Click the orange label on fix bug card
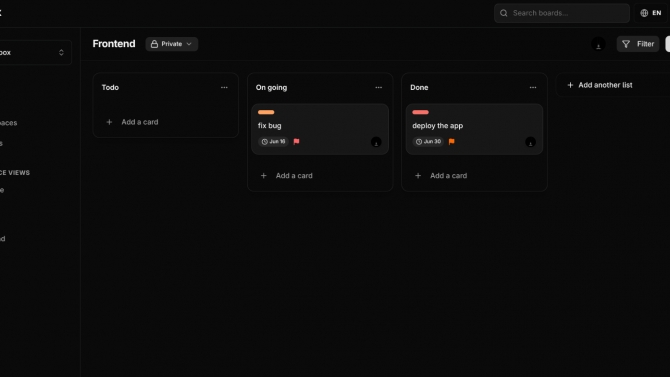Image resolution: width=670 pixels, height=377 pixels. tap(266, 112)
